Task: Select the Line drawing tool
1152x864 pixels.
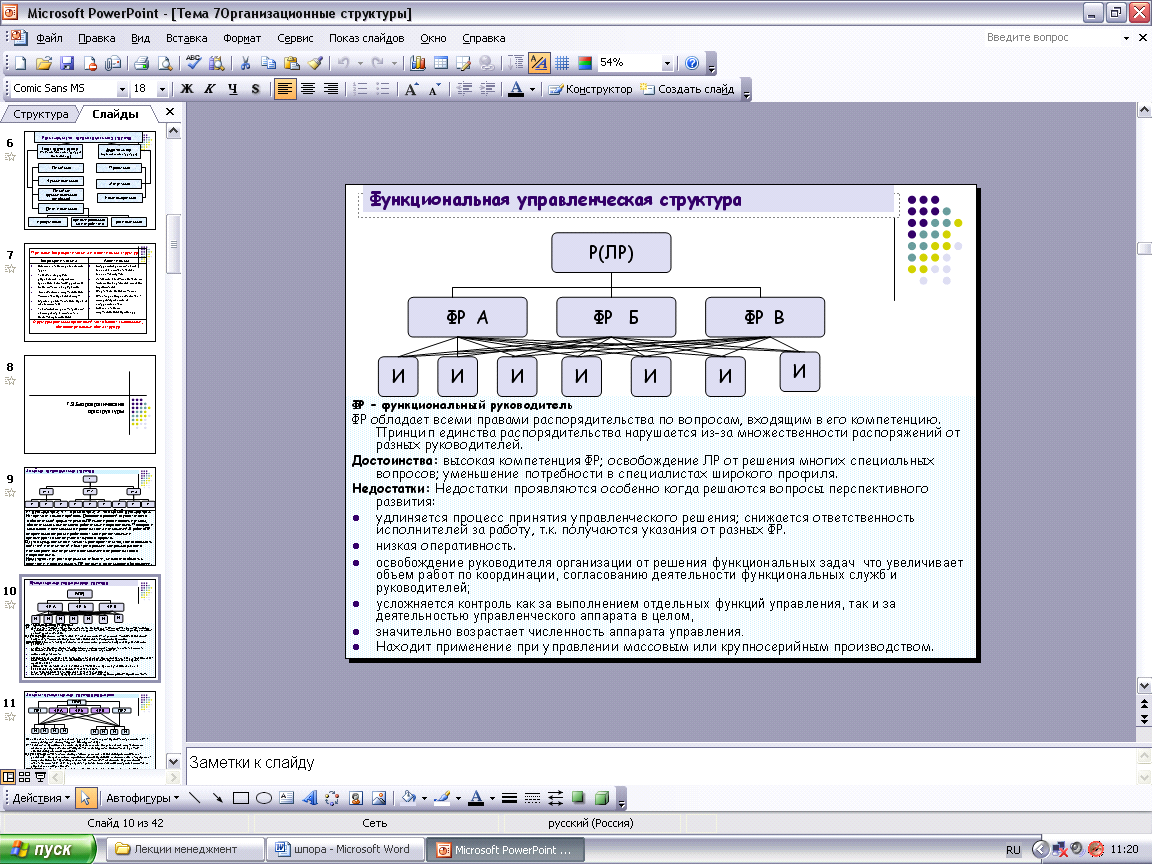Action: tap(194, 798)
